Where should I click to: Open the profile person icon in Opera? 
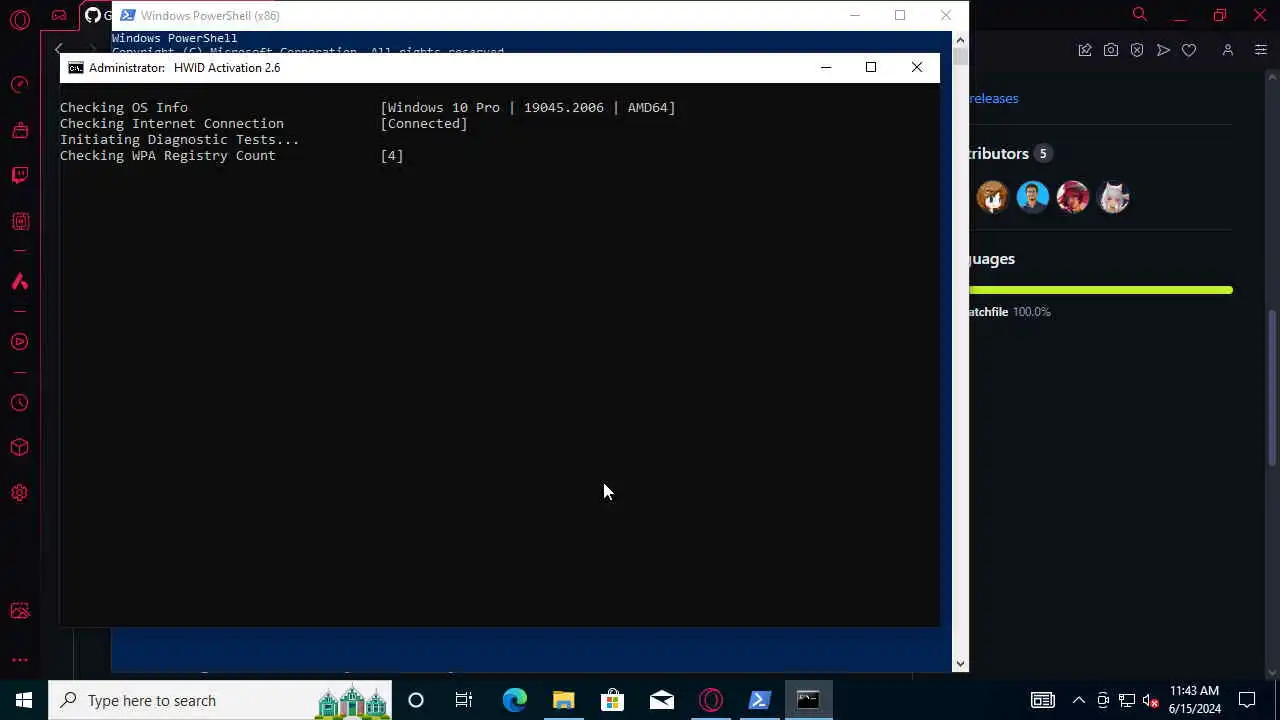point(1228,50)
